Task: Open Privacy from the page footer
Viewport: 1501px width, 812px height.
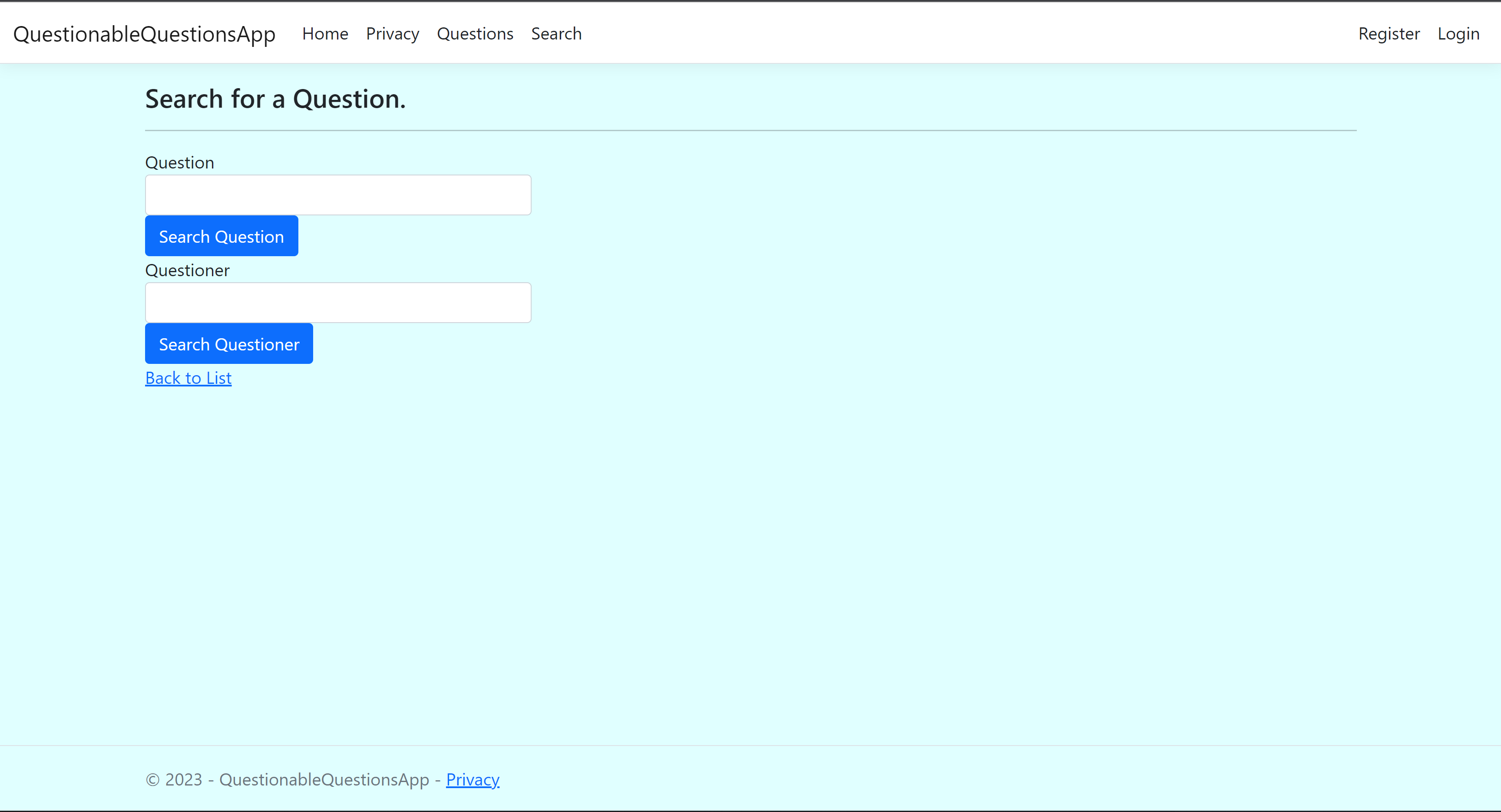Action: click(473, 779)
